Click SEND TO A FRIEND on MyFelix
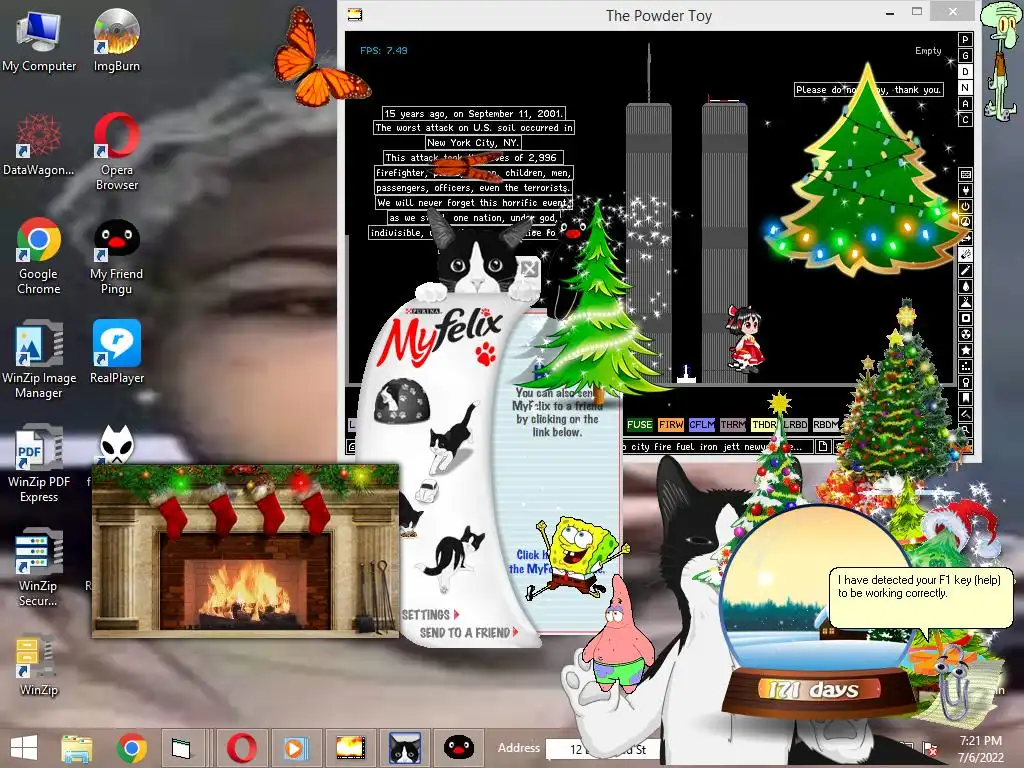 coord(469,633)
